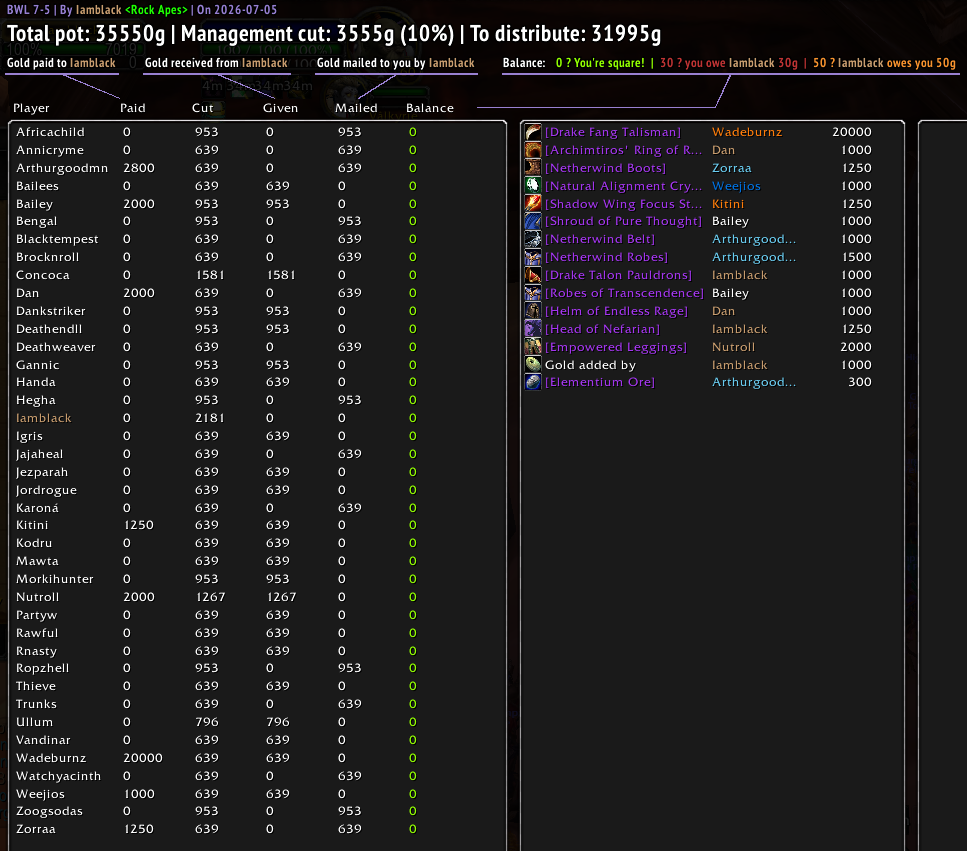This screenshot has width=967, height=851.
Task: Click Hegha's mailed value 953
Action: tap(349, 400)
